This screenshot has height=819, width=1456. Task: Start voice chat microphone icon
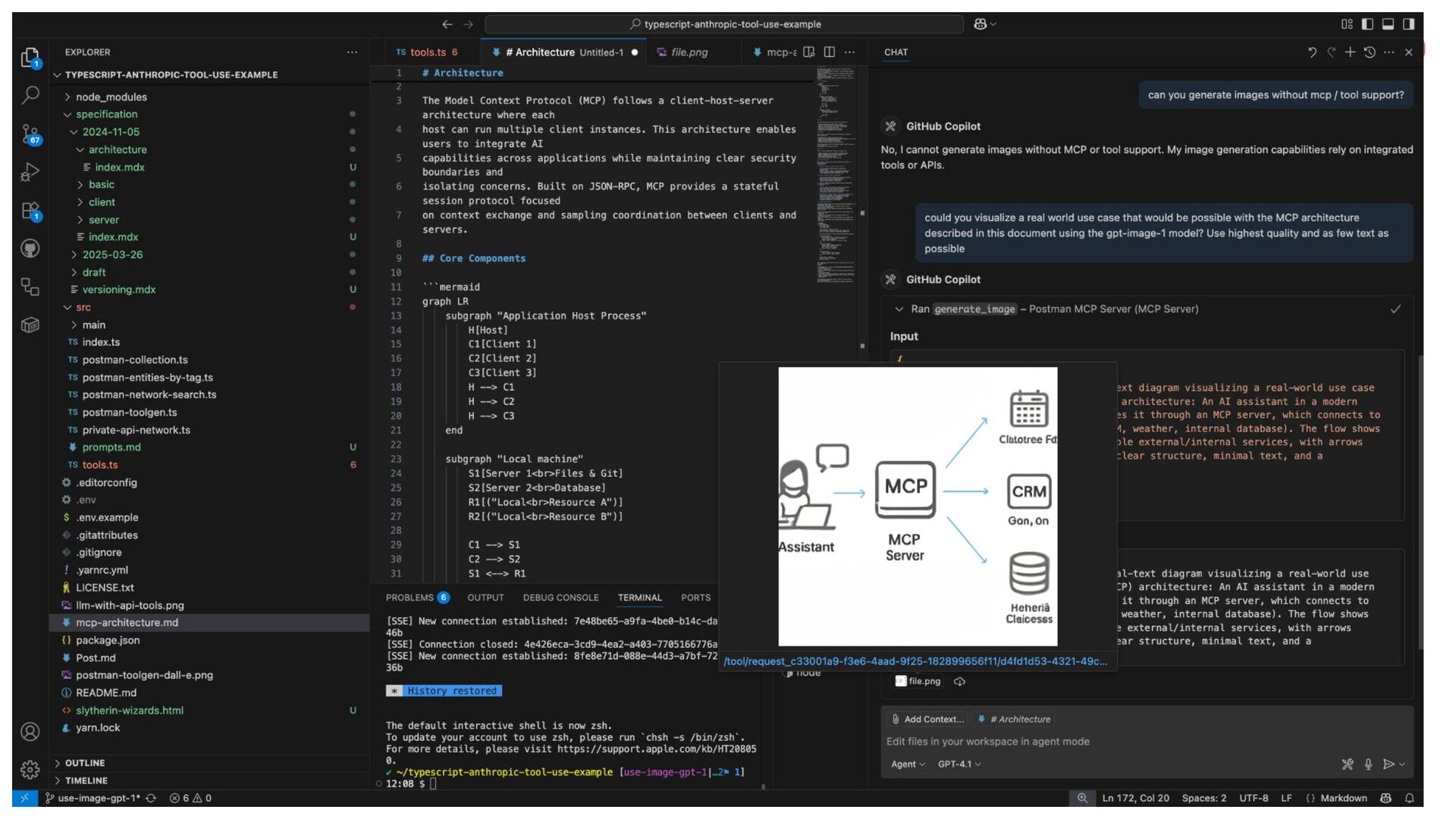pos(1368,764)
